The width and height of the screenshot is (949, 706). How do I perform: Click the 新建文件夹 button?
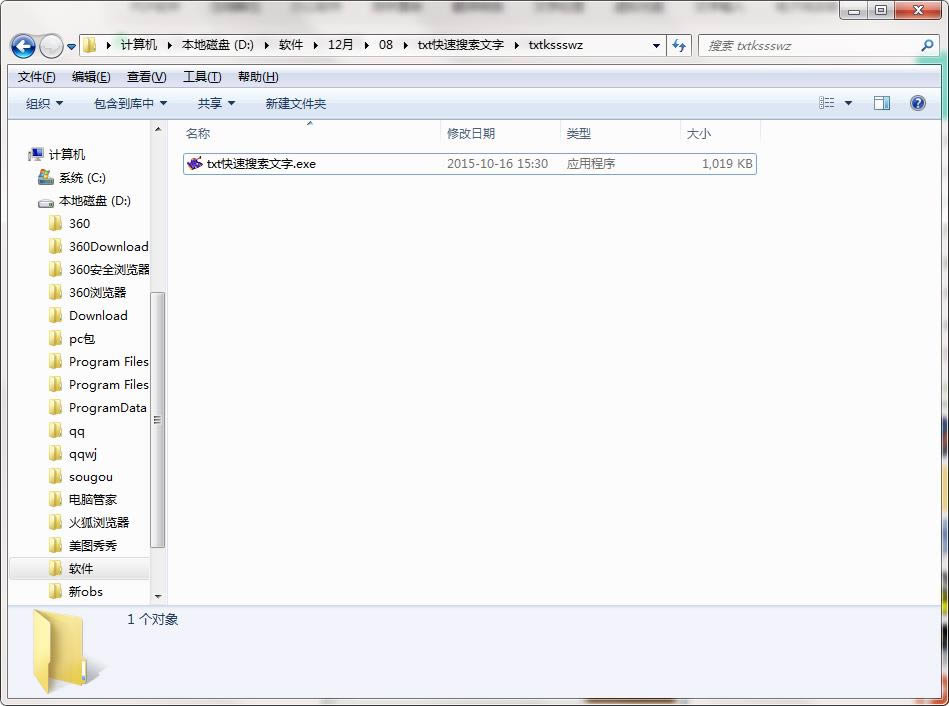pyautogui.click(x=295, y=103)
